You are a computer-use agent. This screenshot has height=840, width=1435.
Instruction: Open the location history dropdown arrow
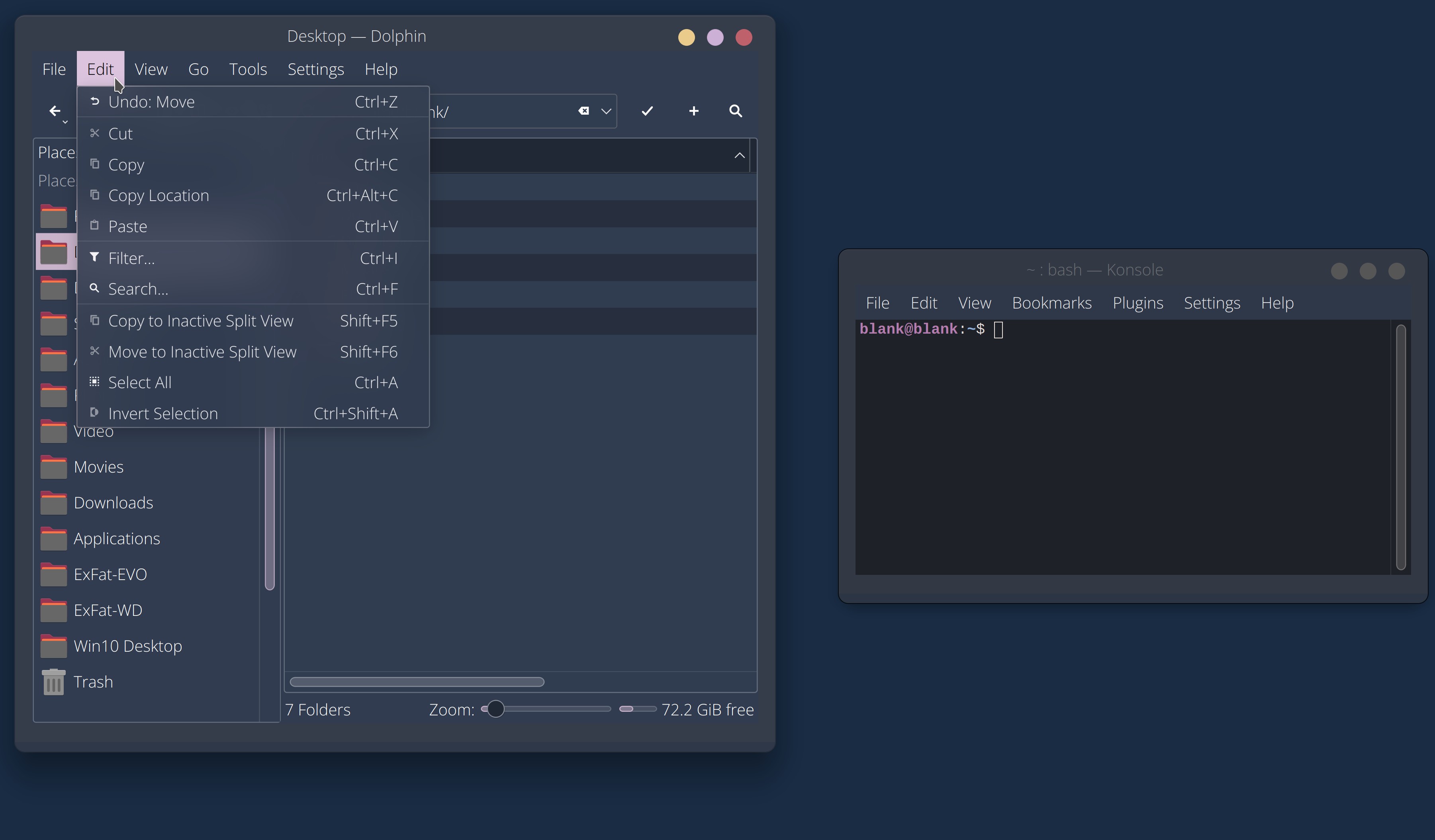coord(606,111)
